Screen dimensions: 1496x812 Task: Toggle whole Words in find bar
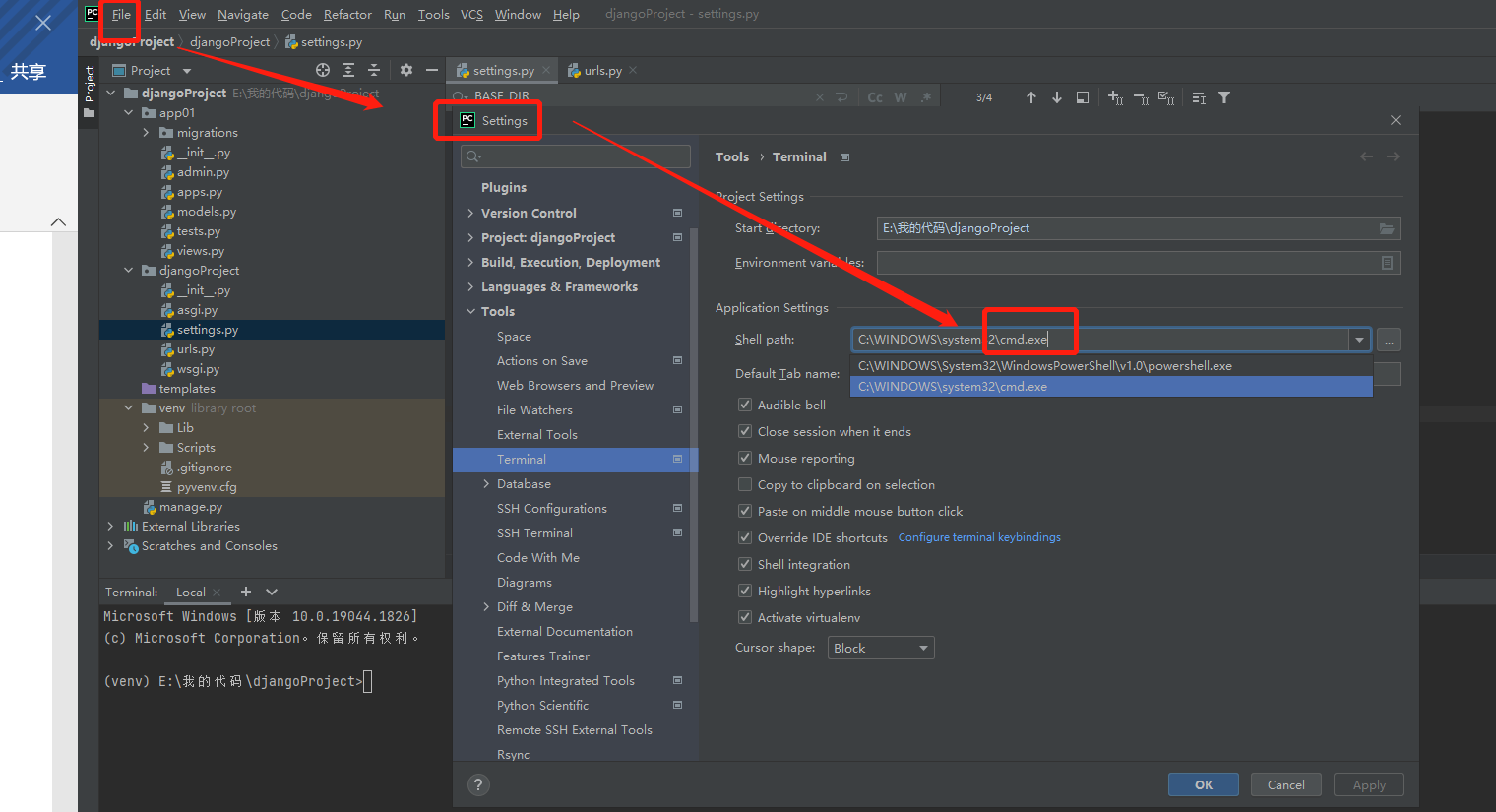coord(901,97)
